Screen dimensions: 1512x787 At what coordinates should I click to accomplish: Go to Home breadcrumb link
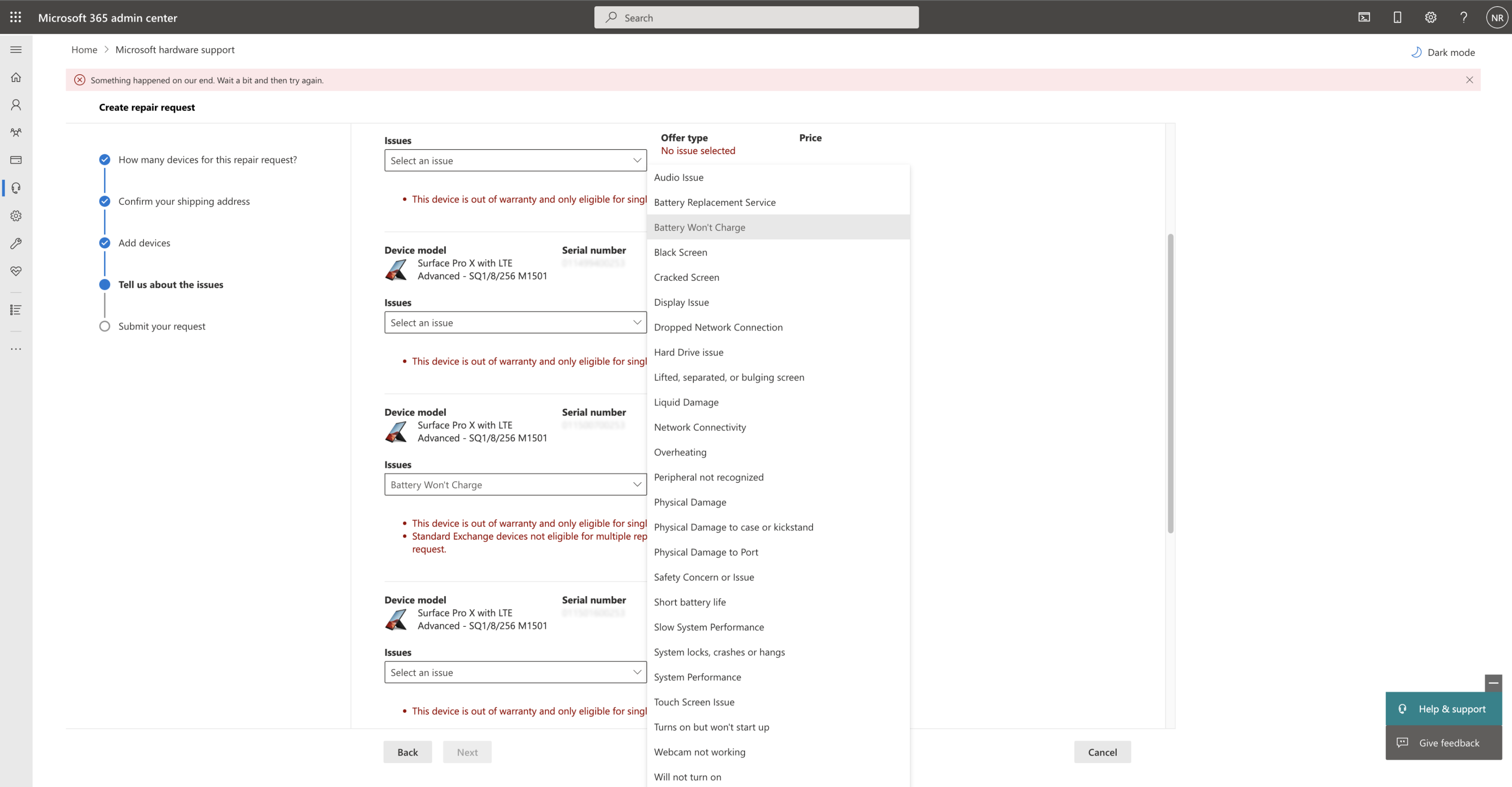(84, 50)
